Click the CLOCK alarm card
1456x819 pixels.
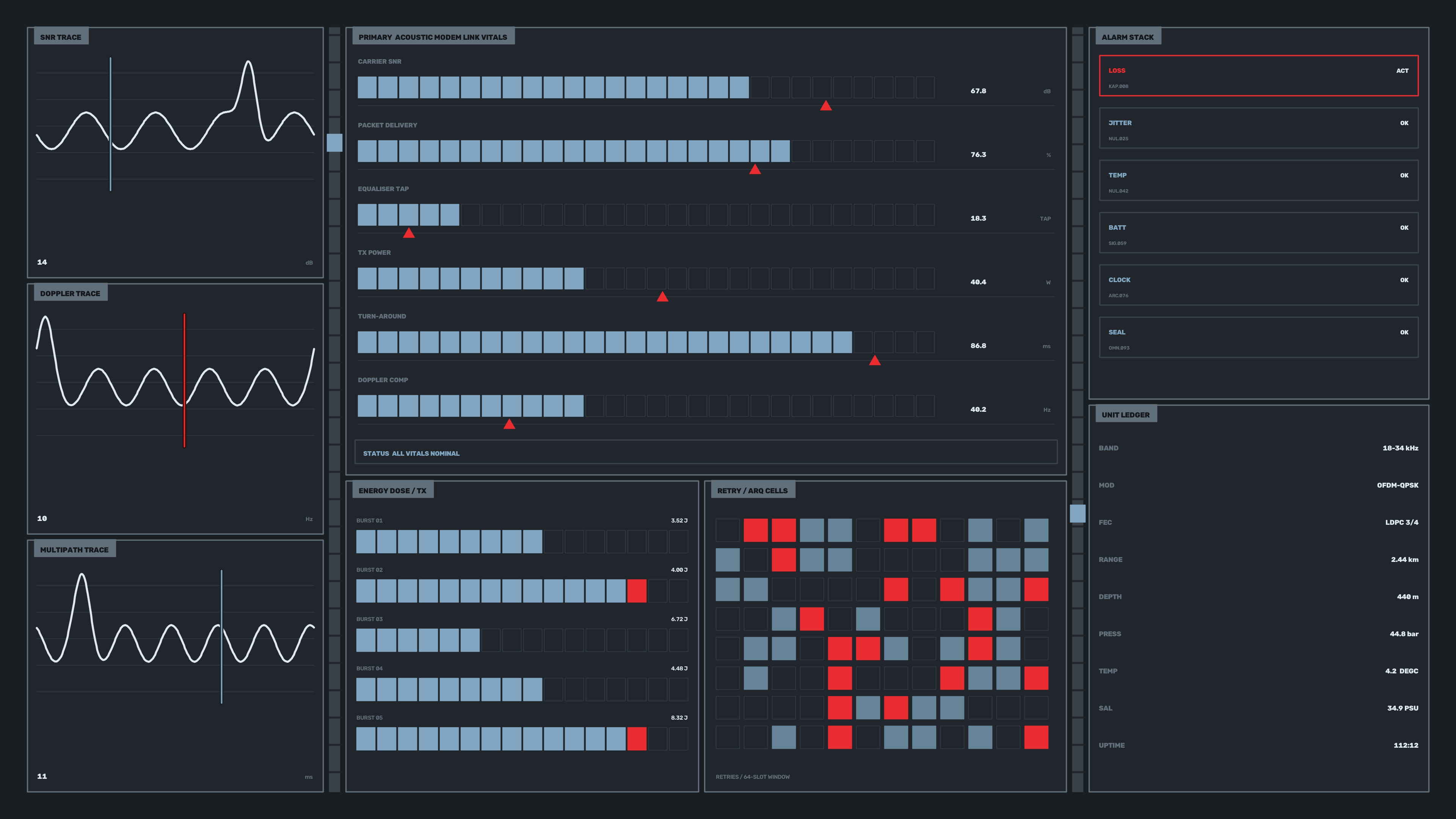tap(1258, 286)
